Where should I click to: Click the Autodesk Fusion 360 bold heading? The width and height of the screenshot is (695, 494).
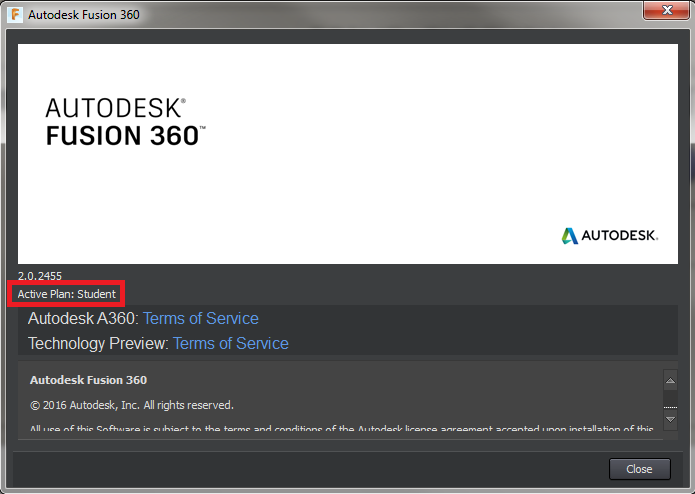click(x=88, y=380)
